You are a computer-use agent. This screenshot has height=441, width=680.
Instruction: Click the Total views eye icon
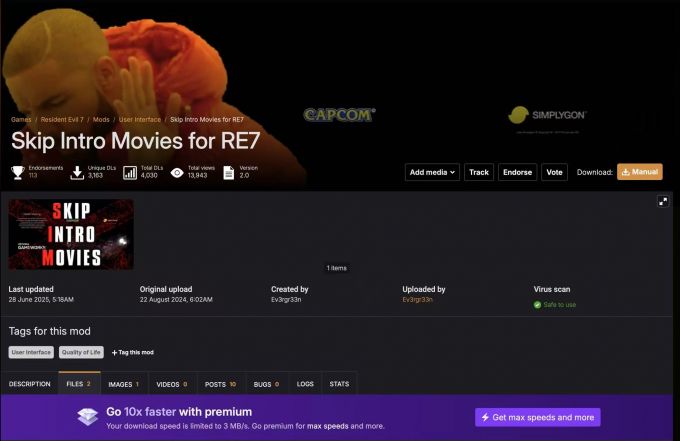coord(177,173)
